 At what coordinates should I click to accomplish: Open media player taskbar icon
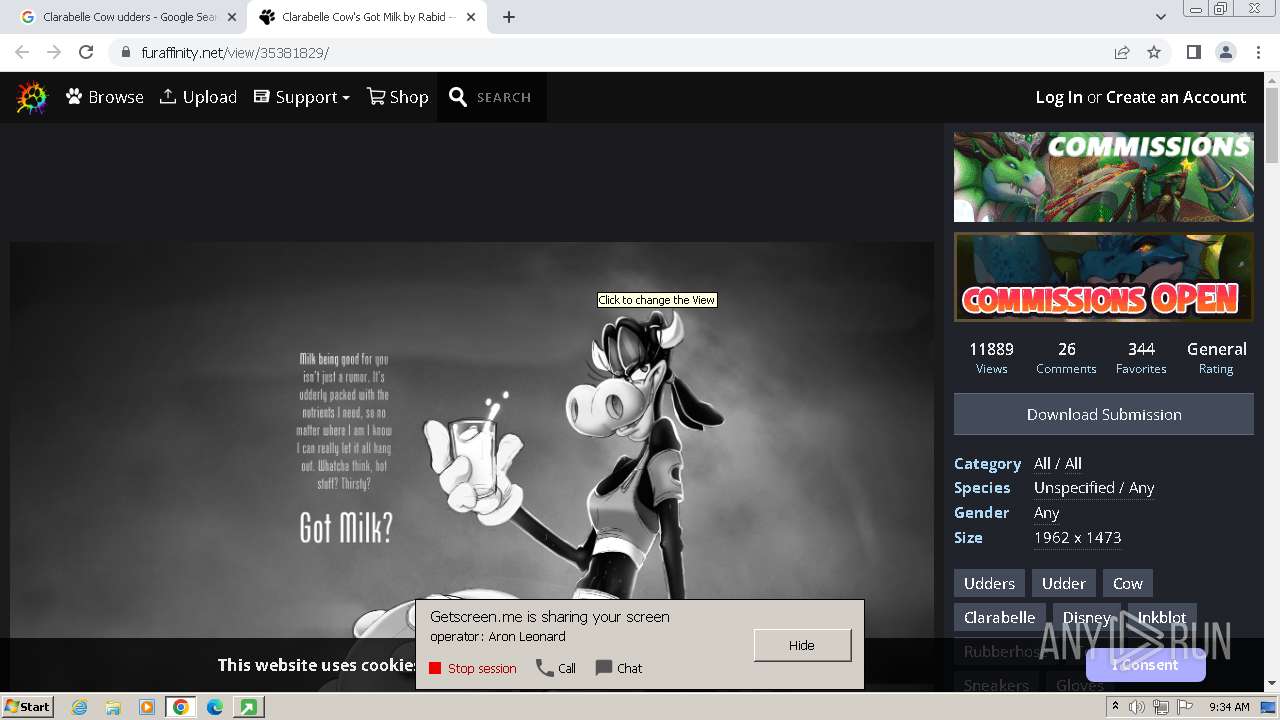(147, 707)
